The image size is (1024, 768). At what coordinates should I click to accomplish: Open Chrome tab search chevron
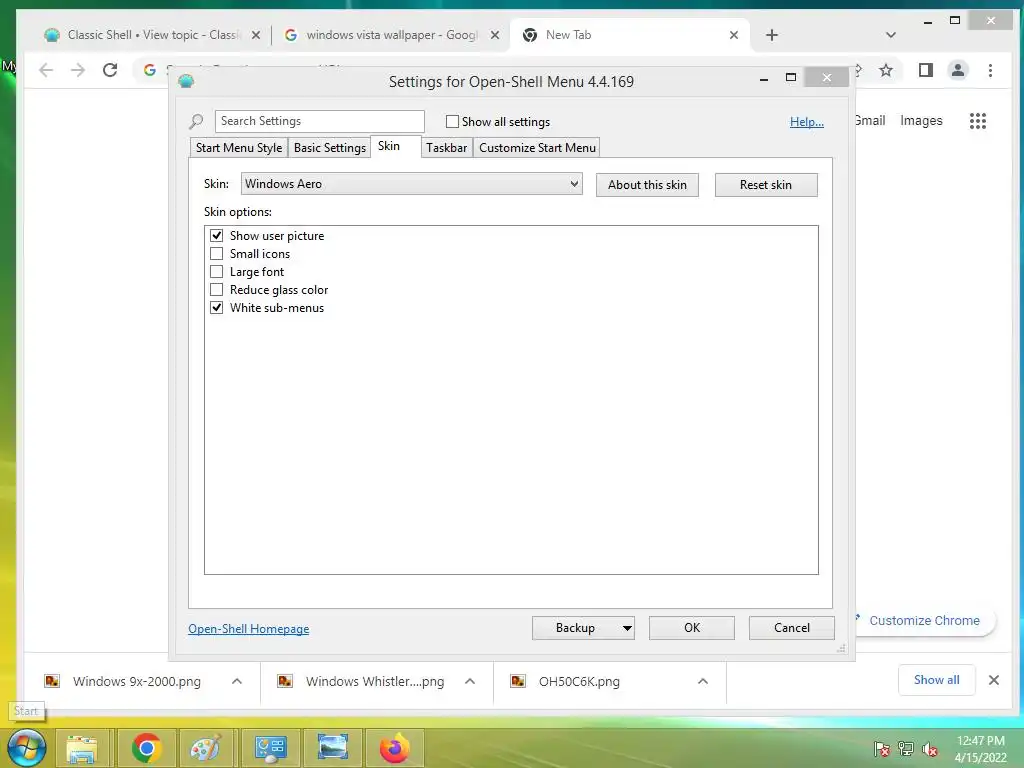tap(891, 35)
